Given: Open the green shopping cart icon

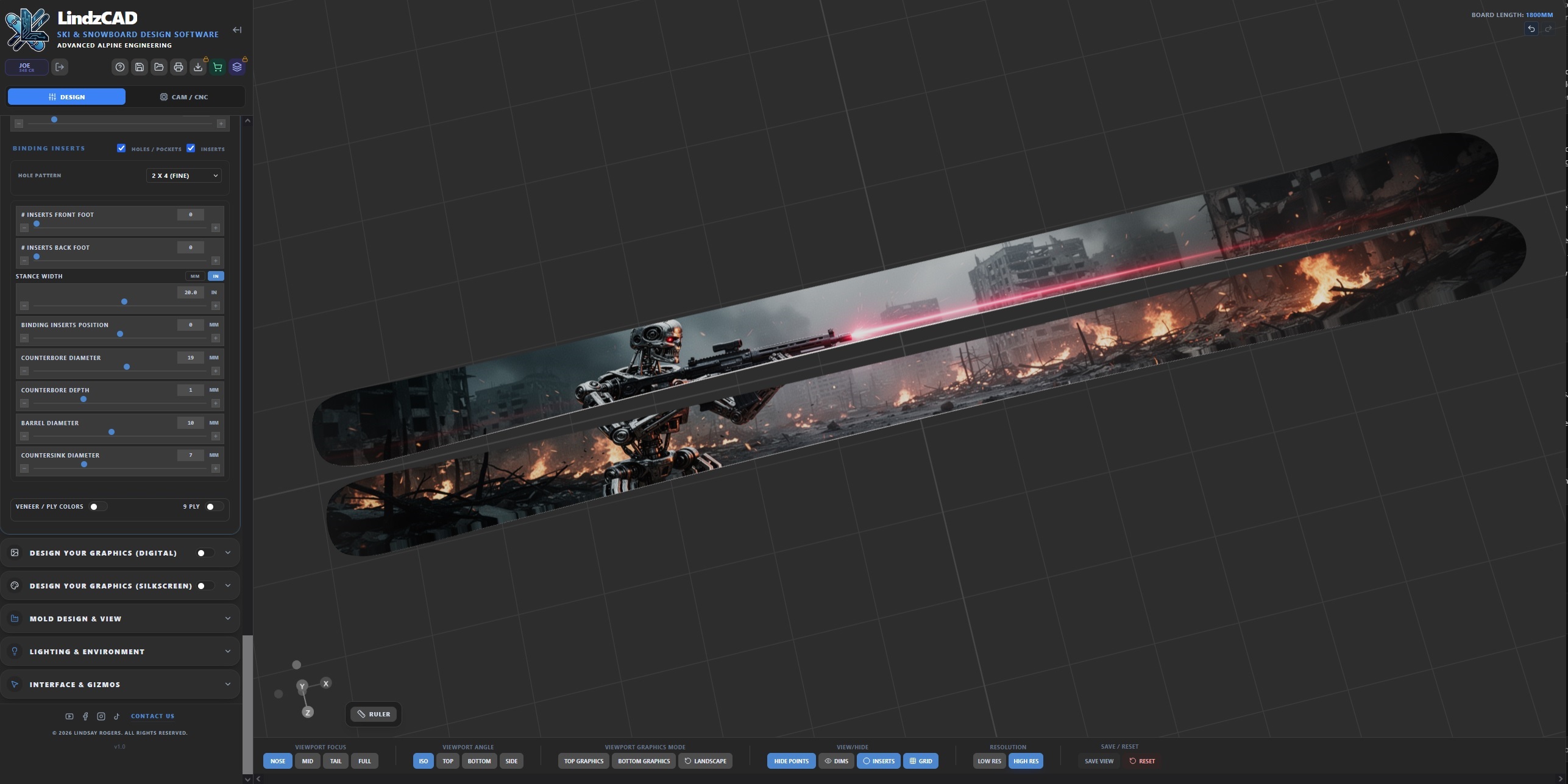Looking at the screenshot, I should coord(218,67).
